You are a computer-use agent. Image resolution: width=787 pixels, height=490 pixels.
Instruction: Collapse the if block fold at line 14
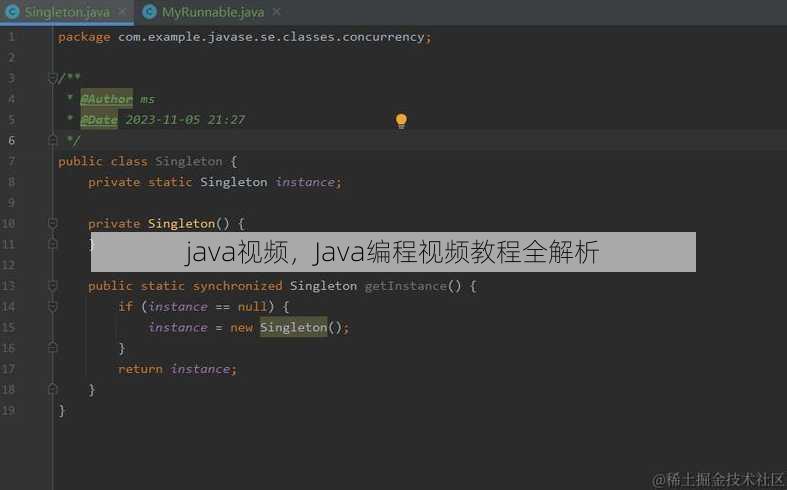pyautogui.click(x=52, y=306)
